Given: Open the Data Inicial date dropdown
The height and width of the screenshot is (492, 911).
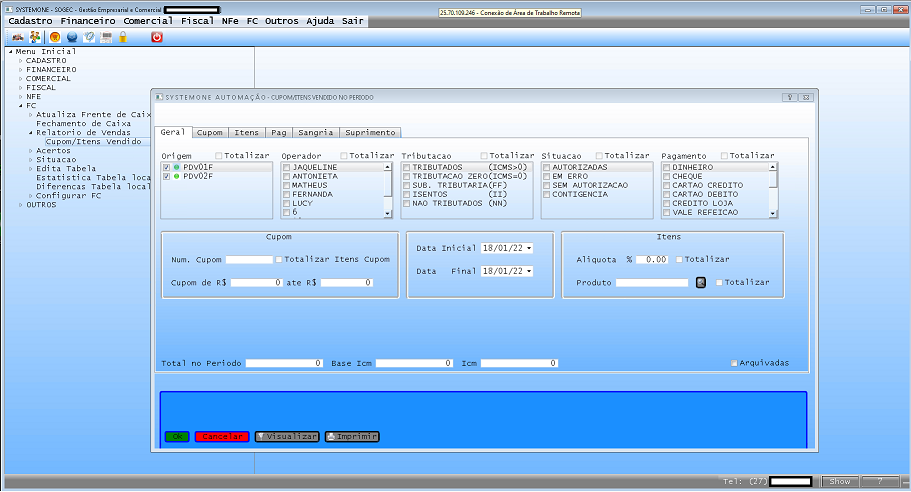Looking at the screenshot, I should [x=528, y=247].
